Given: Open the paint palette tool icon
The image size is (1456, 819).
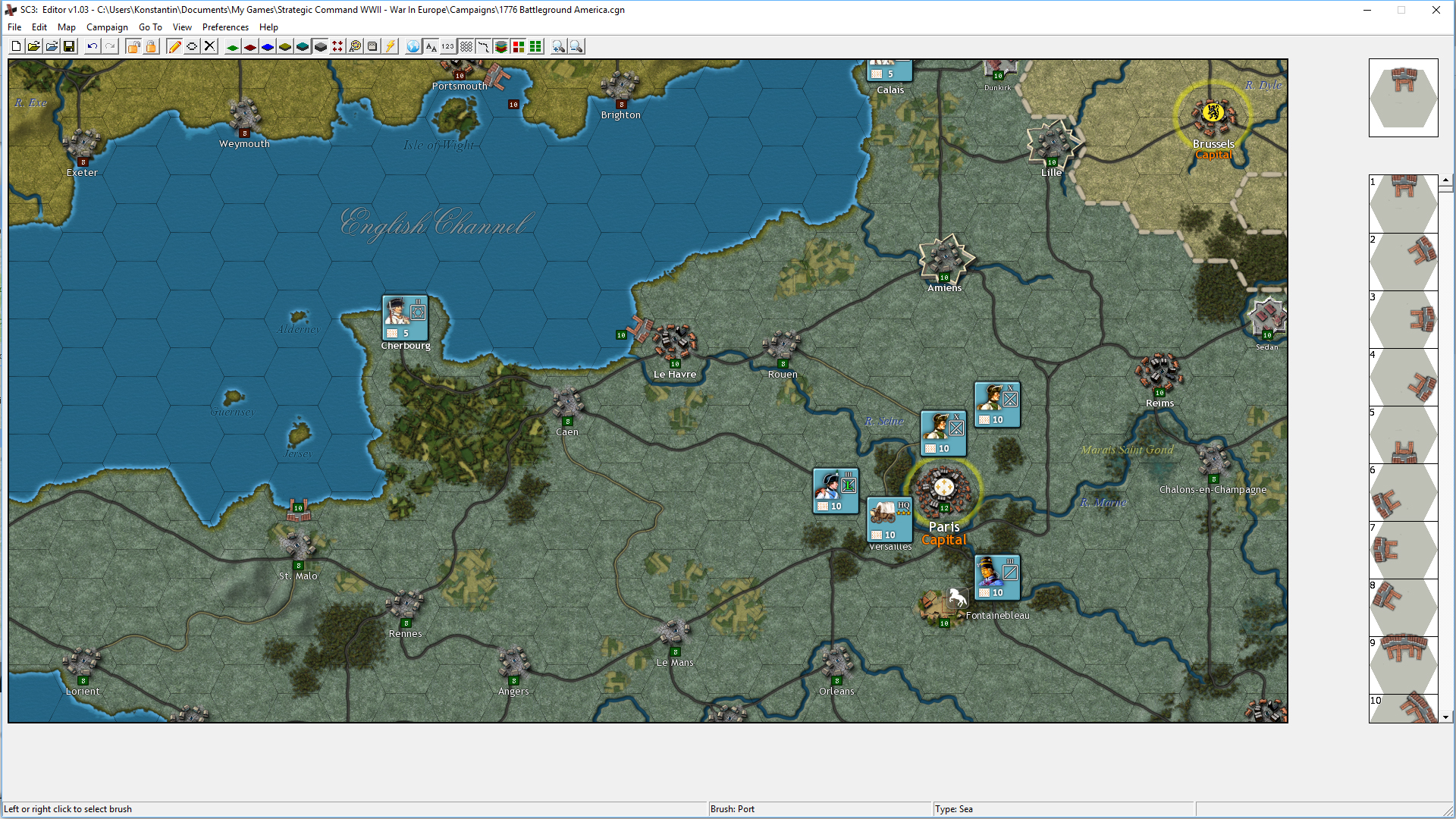Looking at the screenshot, I should coord(355,47).
